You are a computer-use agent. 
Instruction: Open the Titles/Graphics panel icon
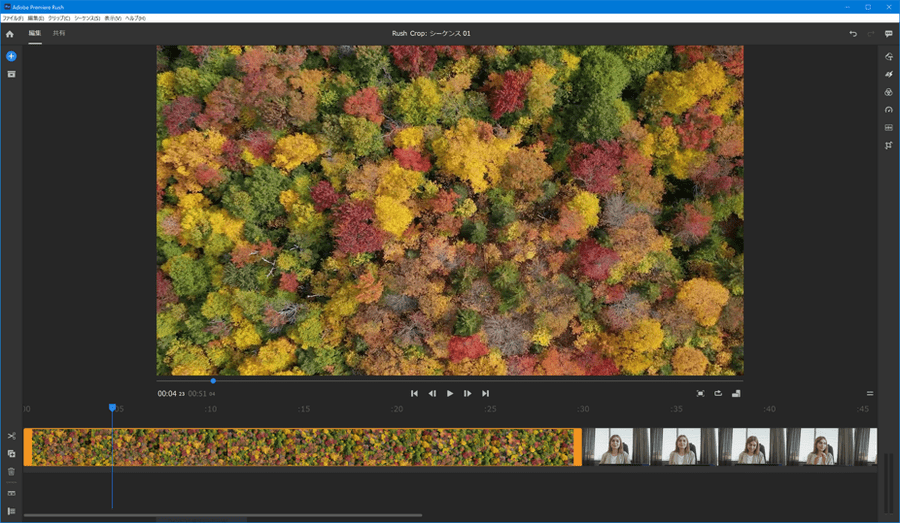click(x=888, y=57)
